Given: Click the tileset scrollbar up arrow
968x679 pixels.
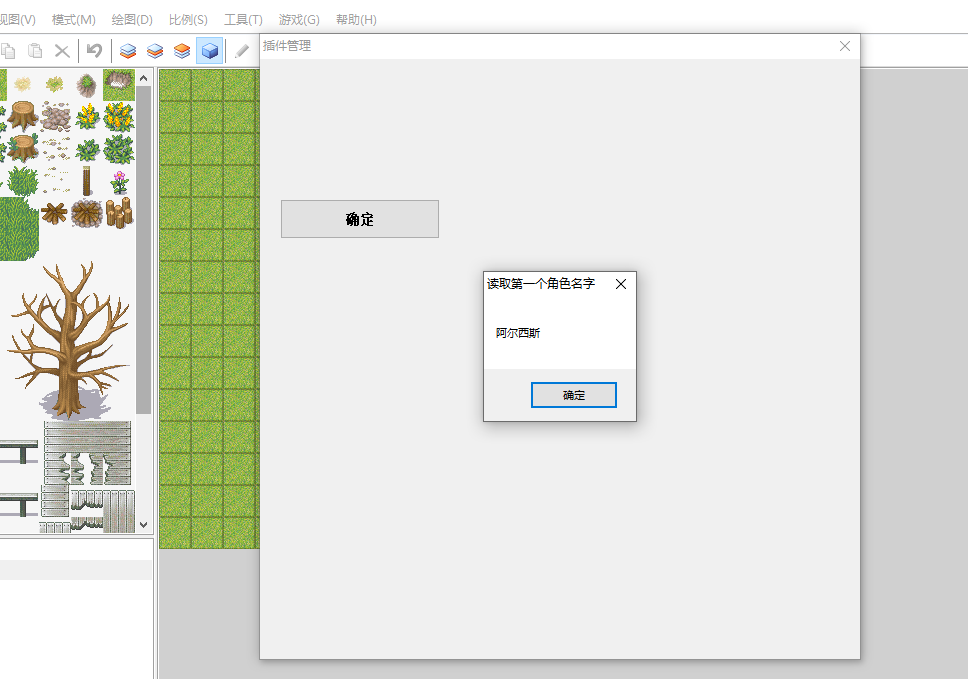Looking at the screenshot, I should point(144,78).
